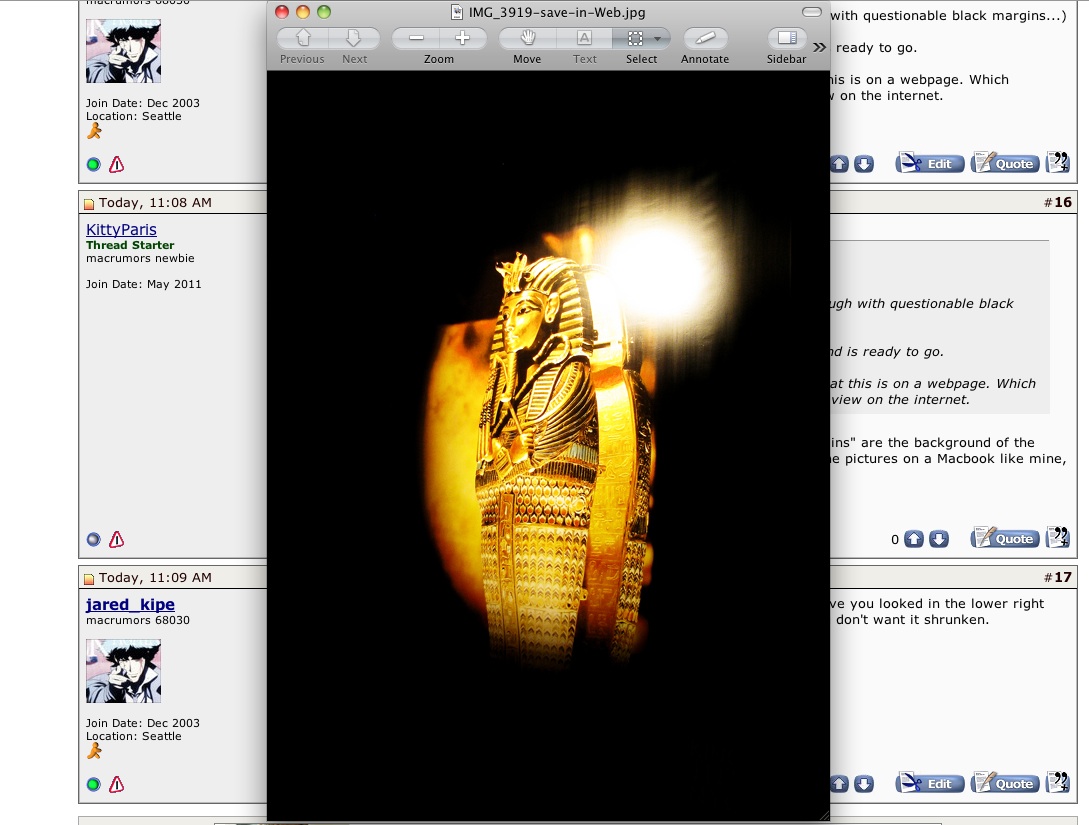Open jared_kipe profile link in post #17
This screenshot has height=825, width=1089.
(x=131, y=604)
